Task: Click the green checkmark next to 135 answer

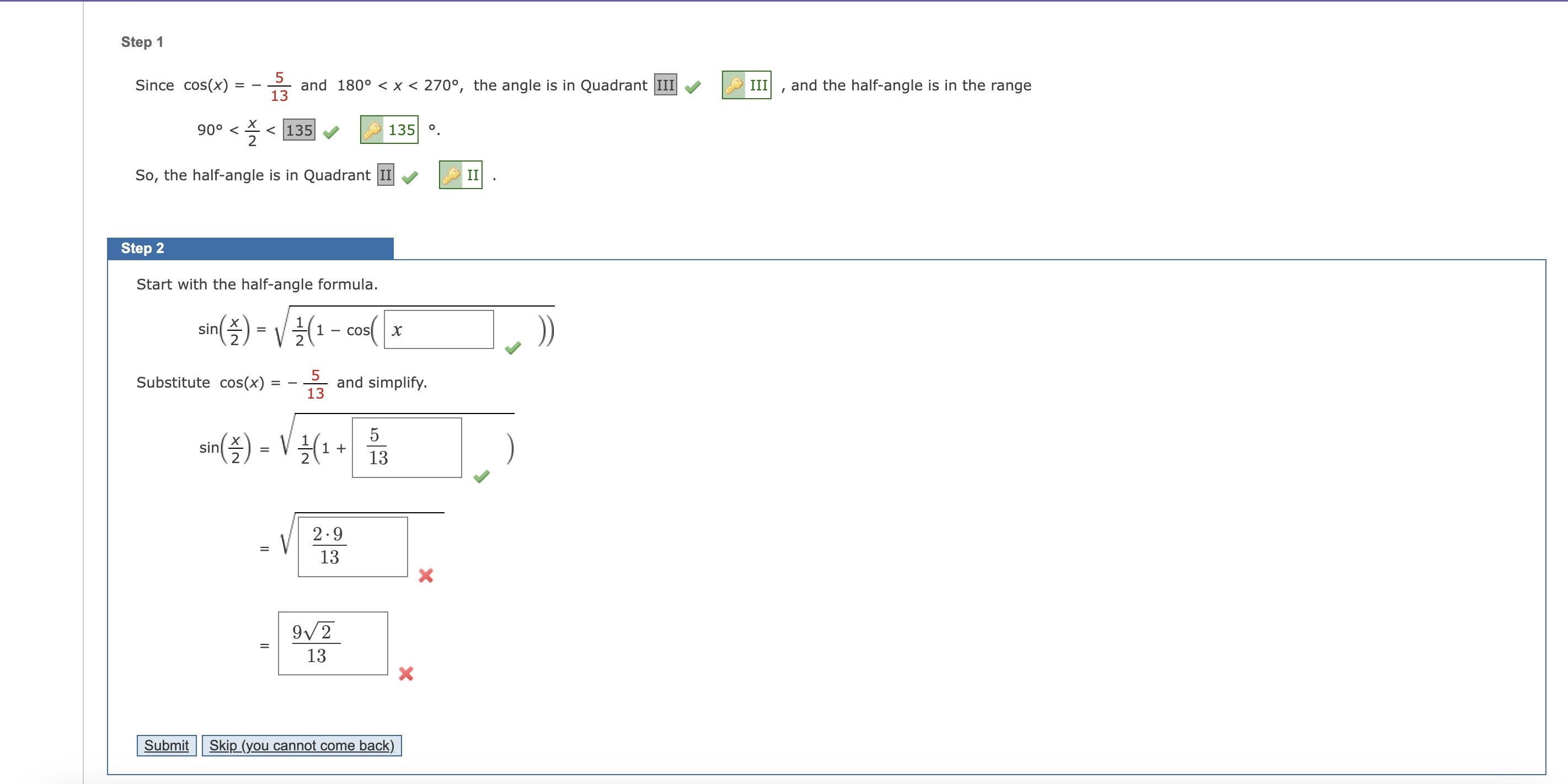Action: [x=331, y=131]
